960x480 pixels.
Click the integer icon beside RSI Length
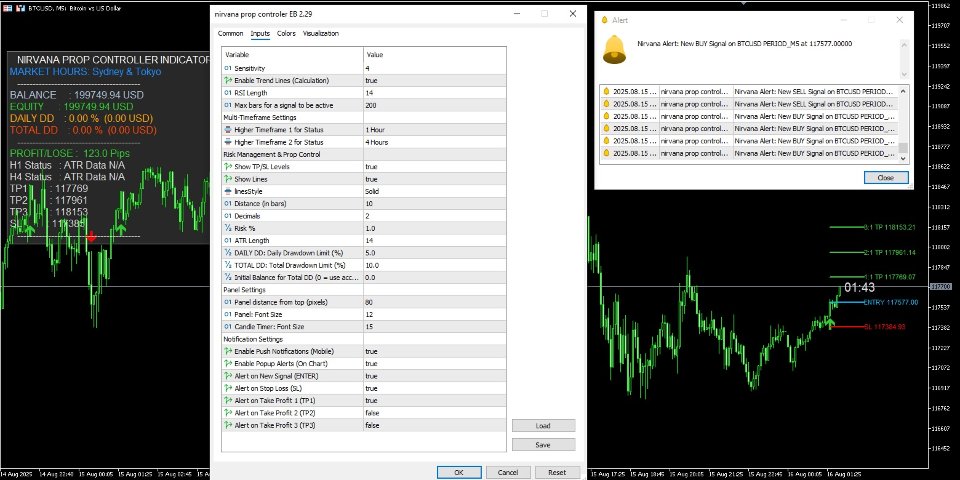point(228,93)
